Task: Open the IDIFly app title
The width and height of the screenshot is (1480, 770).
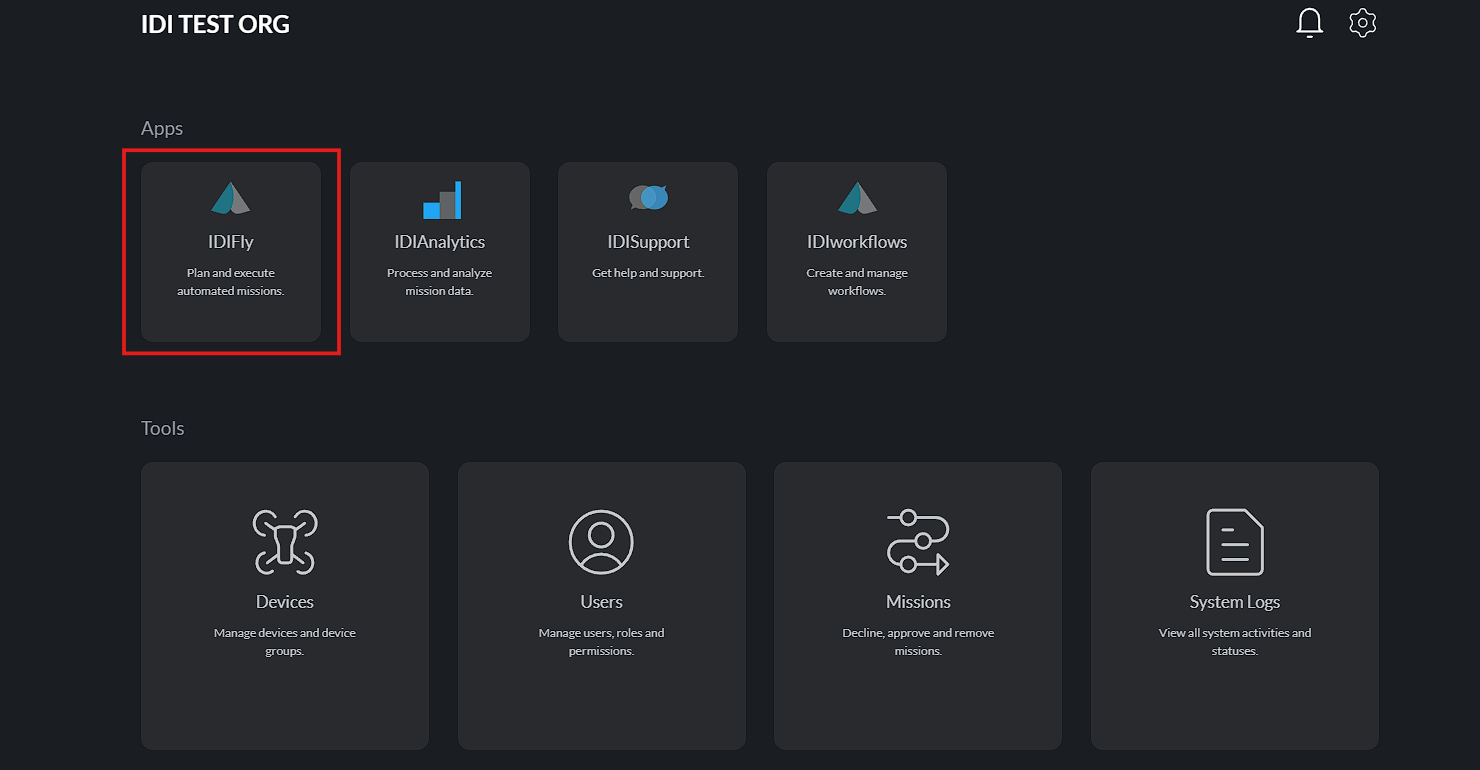Action: click(231, 242)
